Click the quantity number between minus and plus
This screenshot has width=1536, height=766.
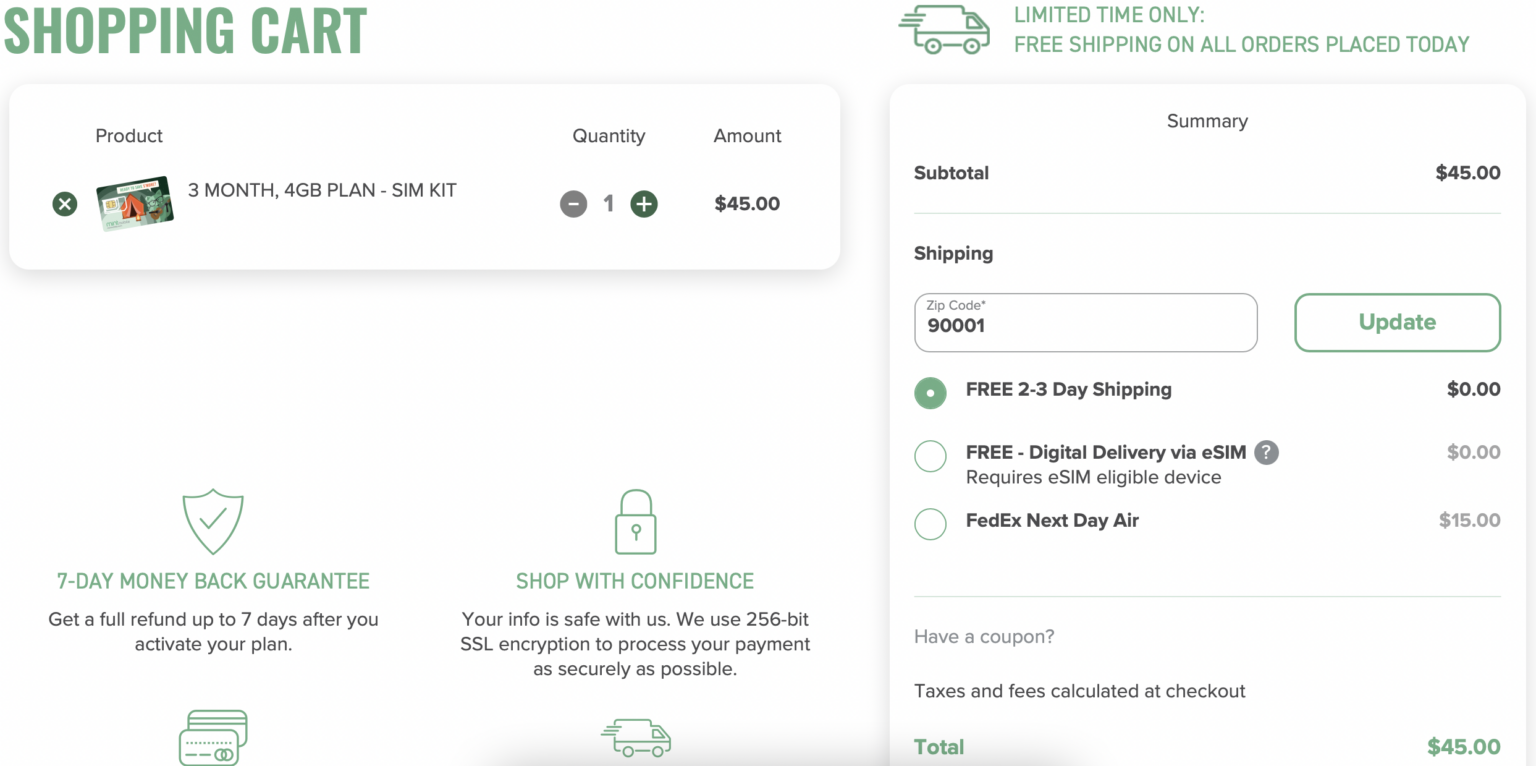pyautogui.click(x=609, y=204)
